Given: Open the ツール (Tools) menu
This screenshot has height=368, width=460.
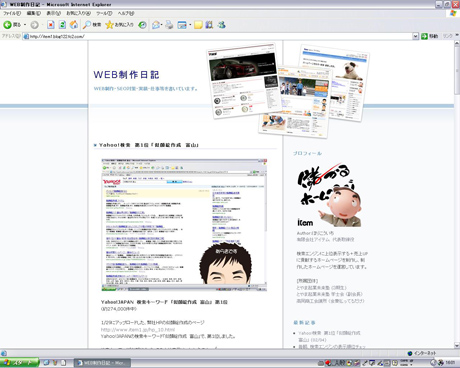Looking at the screenshot, I should tap(104, 13).
